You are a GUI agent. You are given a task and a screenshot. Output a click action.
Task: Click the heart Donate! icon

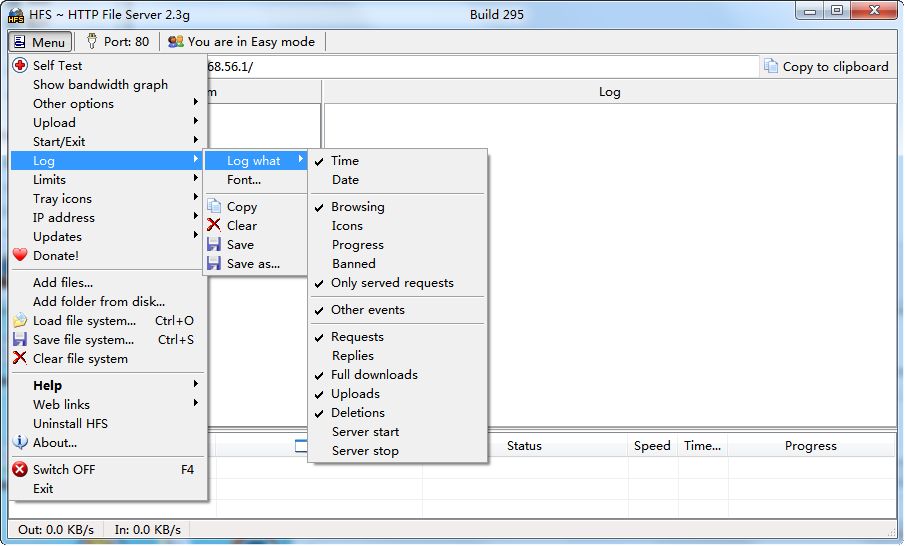(x=20, y=256)
